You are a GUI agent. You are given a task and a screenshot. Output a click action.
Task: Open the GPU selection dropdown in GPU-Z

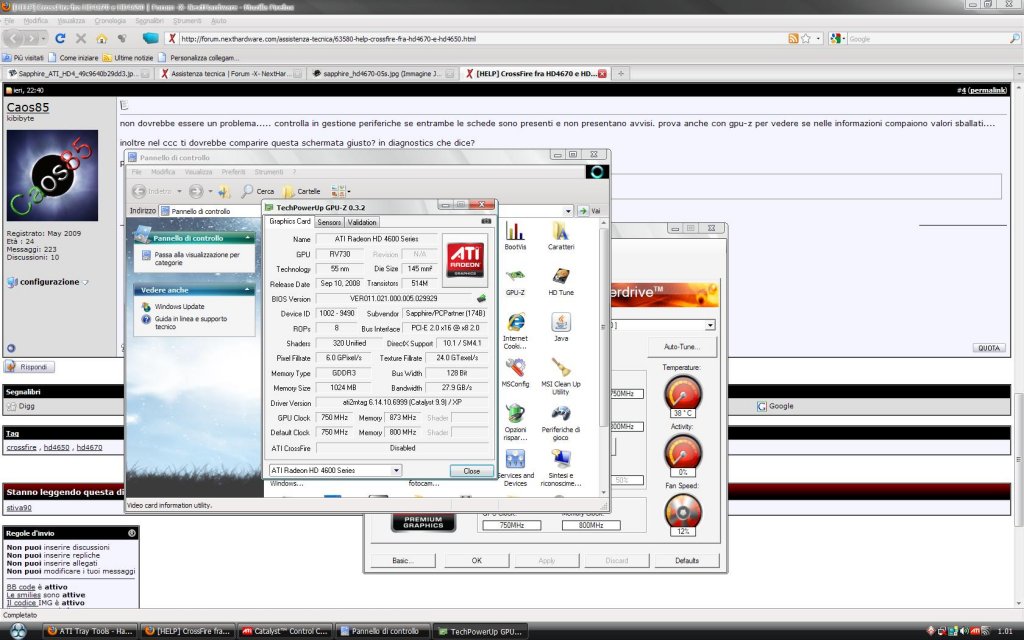(396, 470)
